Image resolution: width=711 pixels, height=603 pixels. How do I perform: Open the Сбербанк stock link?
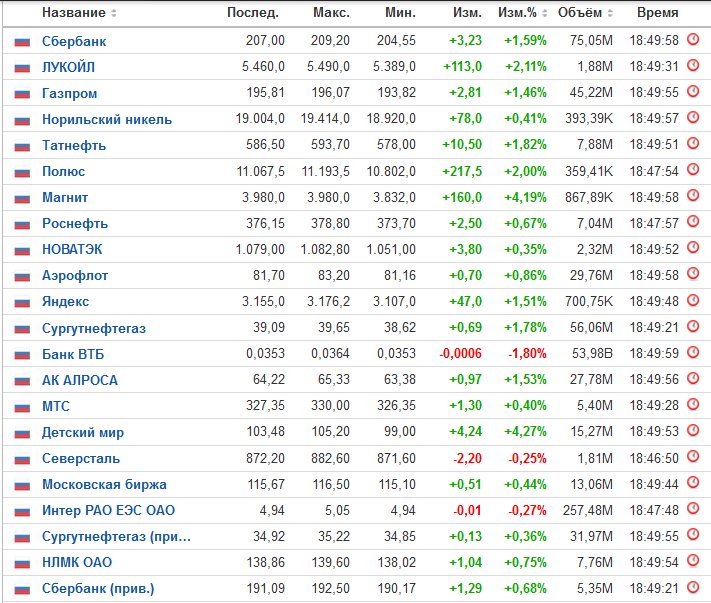tap(74, 41)
